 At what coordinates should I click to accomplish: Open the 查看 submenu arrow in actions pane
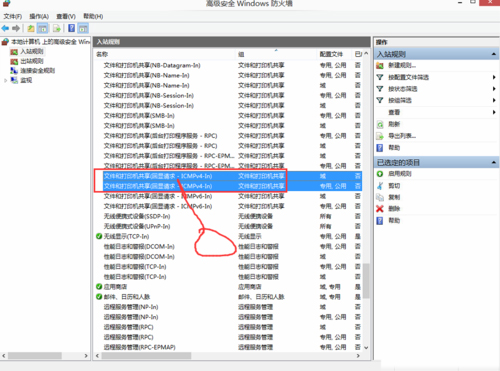(494, 112)
